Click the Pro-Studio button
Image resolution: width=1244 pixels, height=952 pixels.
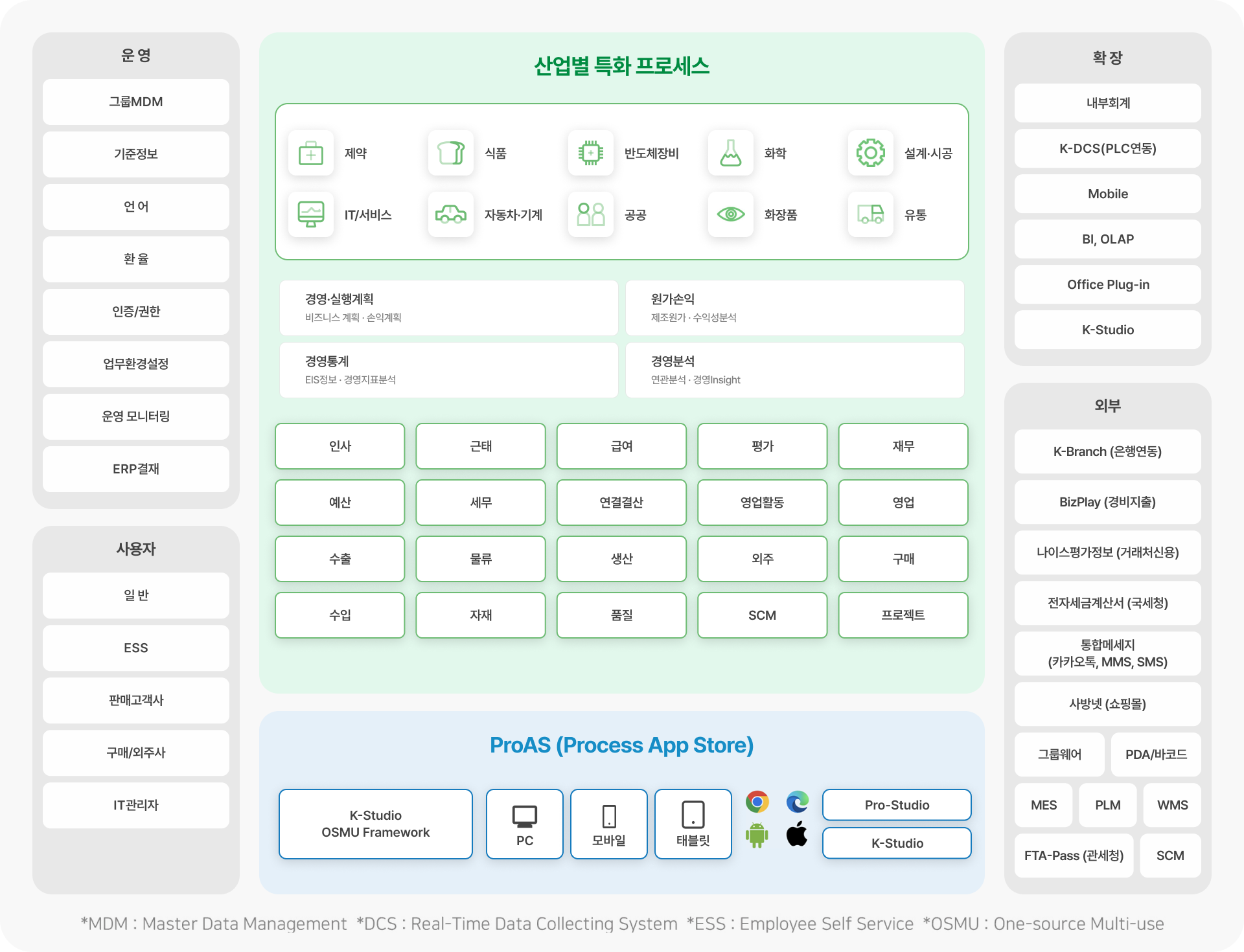(897, 805)
